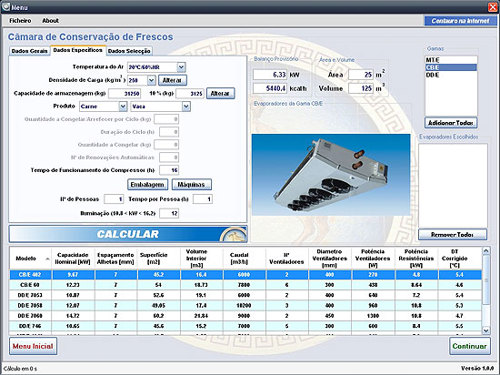Click the Iluminação input field
Screen dimensions: 500x375
point(169,213)
